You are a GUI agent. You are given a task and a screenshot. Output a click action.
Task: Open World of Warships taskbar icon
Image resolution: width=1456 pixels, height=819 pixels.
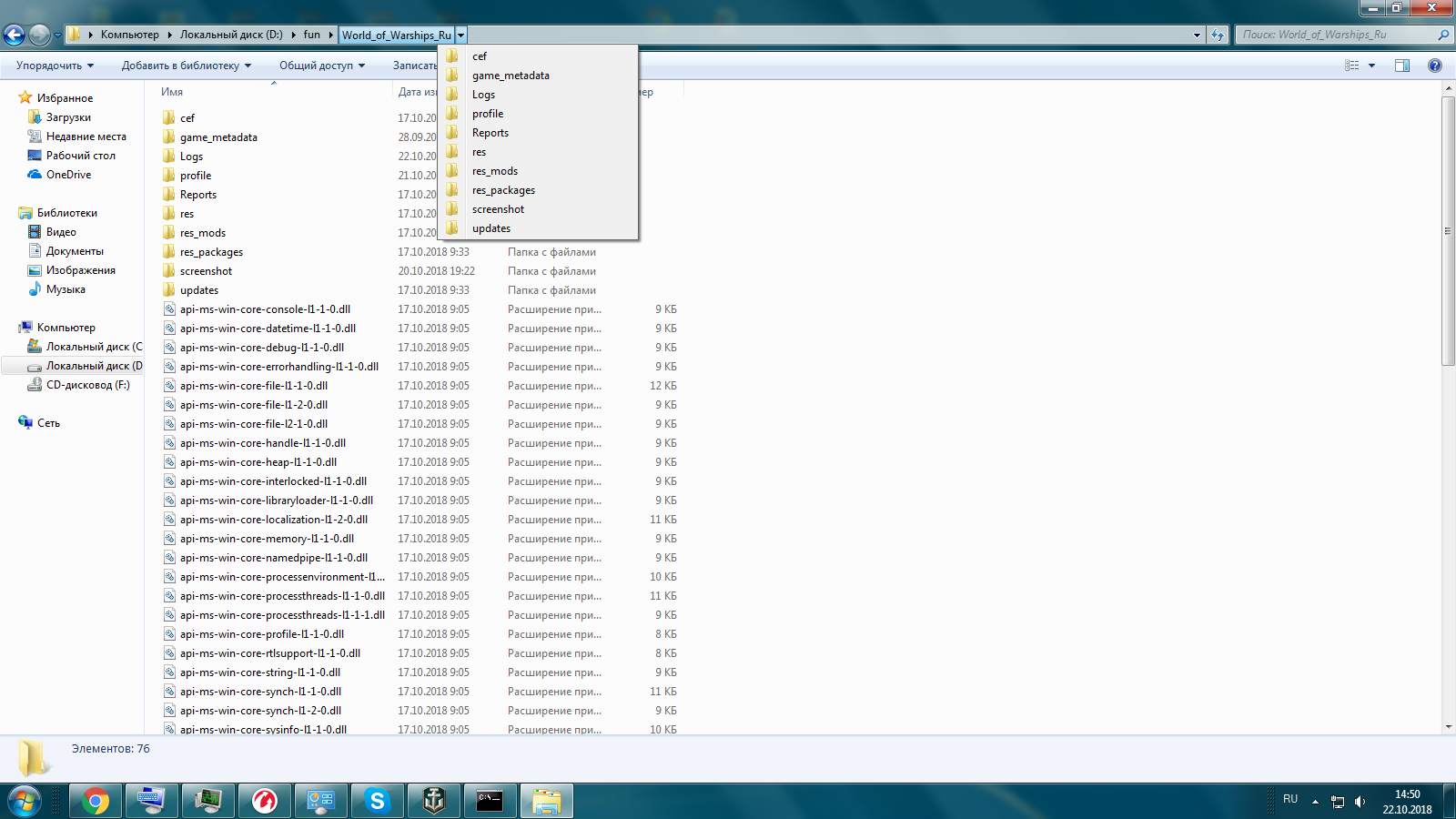click(x=433, y=802)
